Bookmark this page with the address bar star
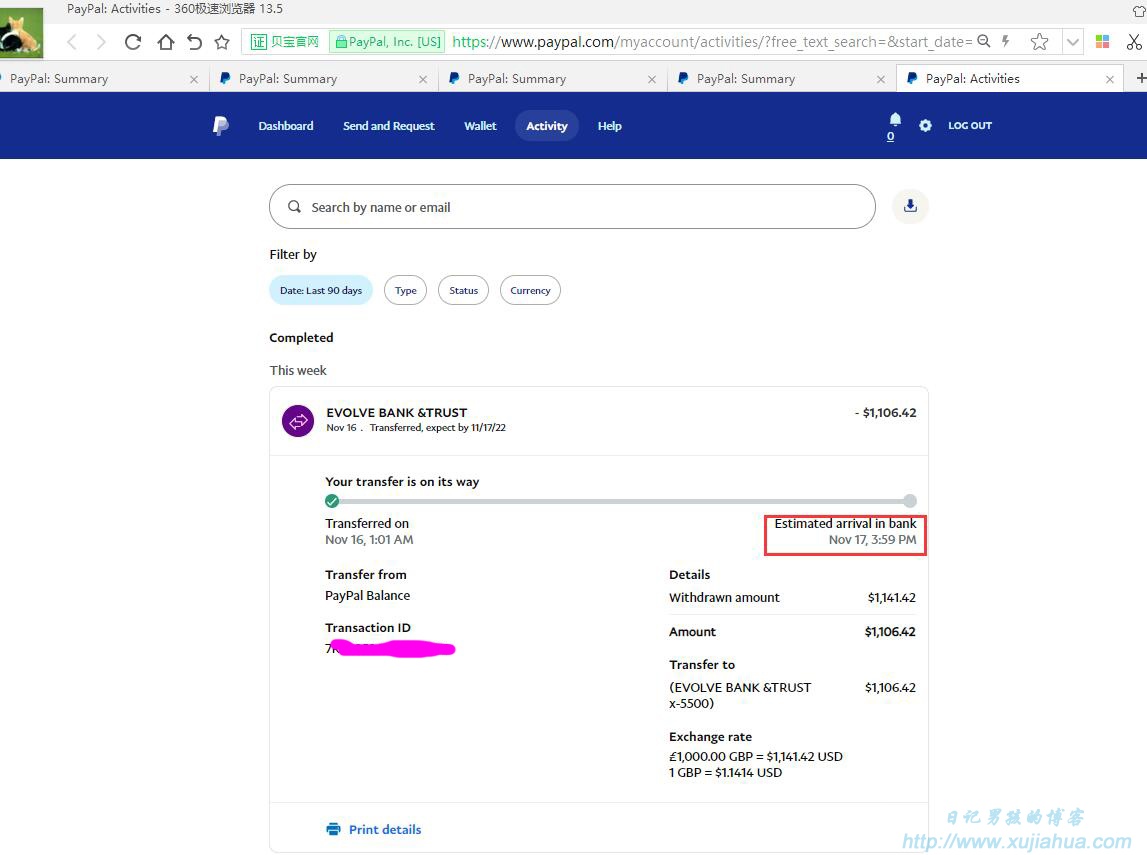1147x855 pixels. (x=1039, y=42)
